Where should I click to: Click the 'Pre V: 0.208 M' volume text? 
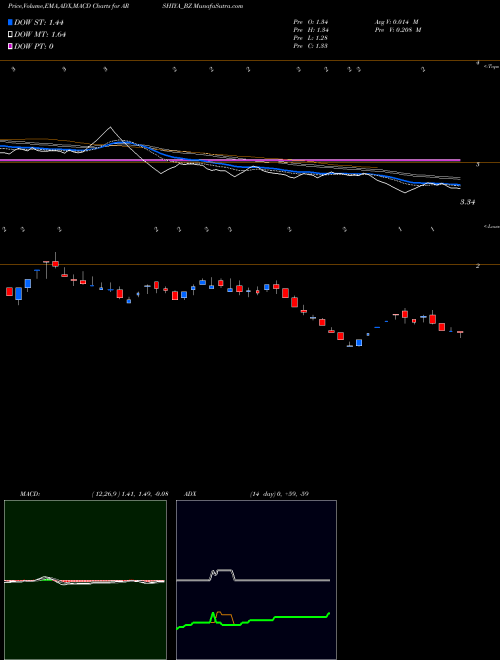click(398, 30)
